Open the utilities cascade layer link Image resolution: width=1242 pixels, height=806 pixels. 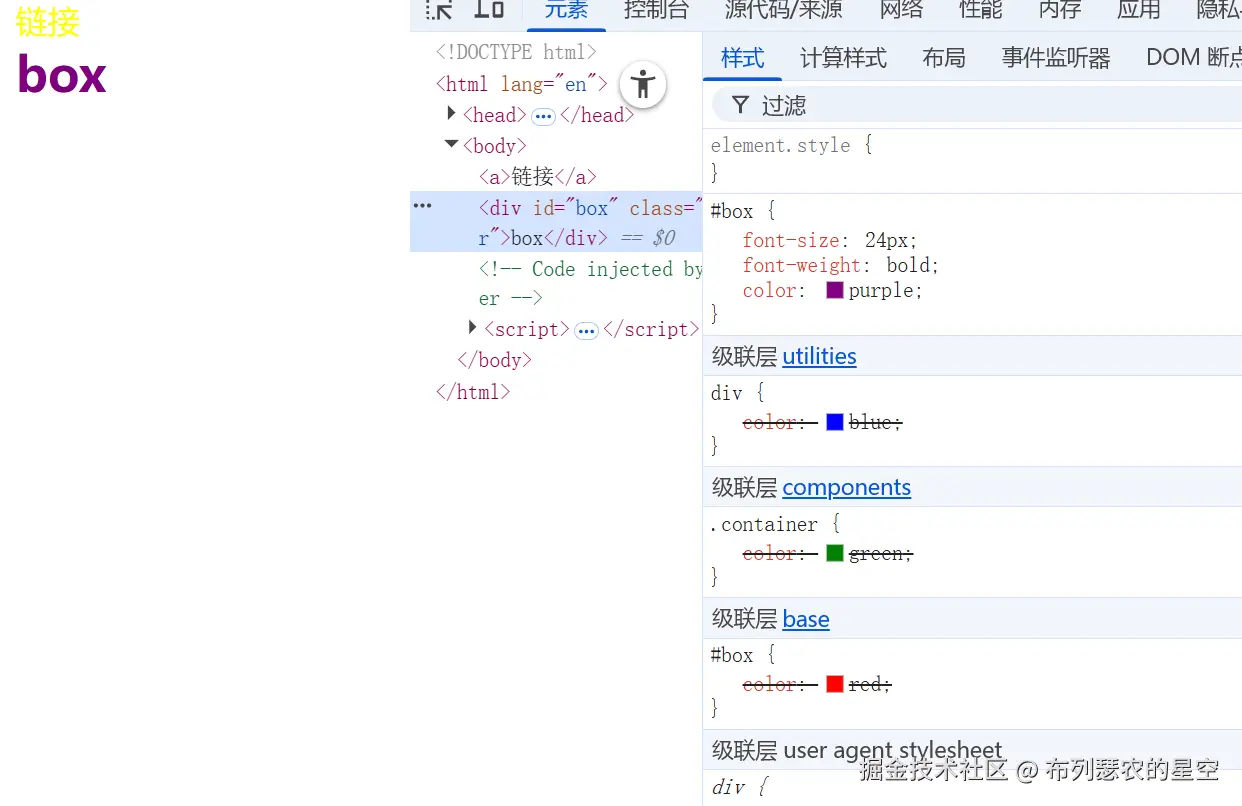tap(819, 356)
